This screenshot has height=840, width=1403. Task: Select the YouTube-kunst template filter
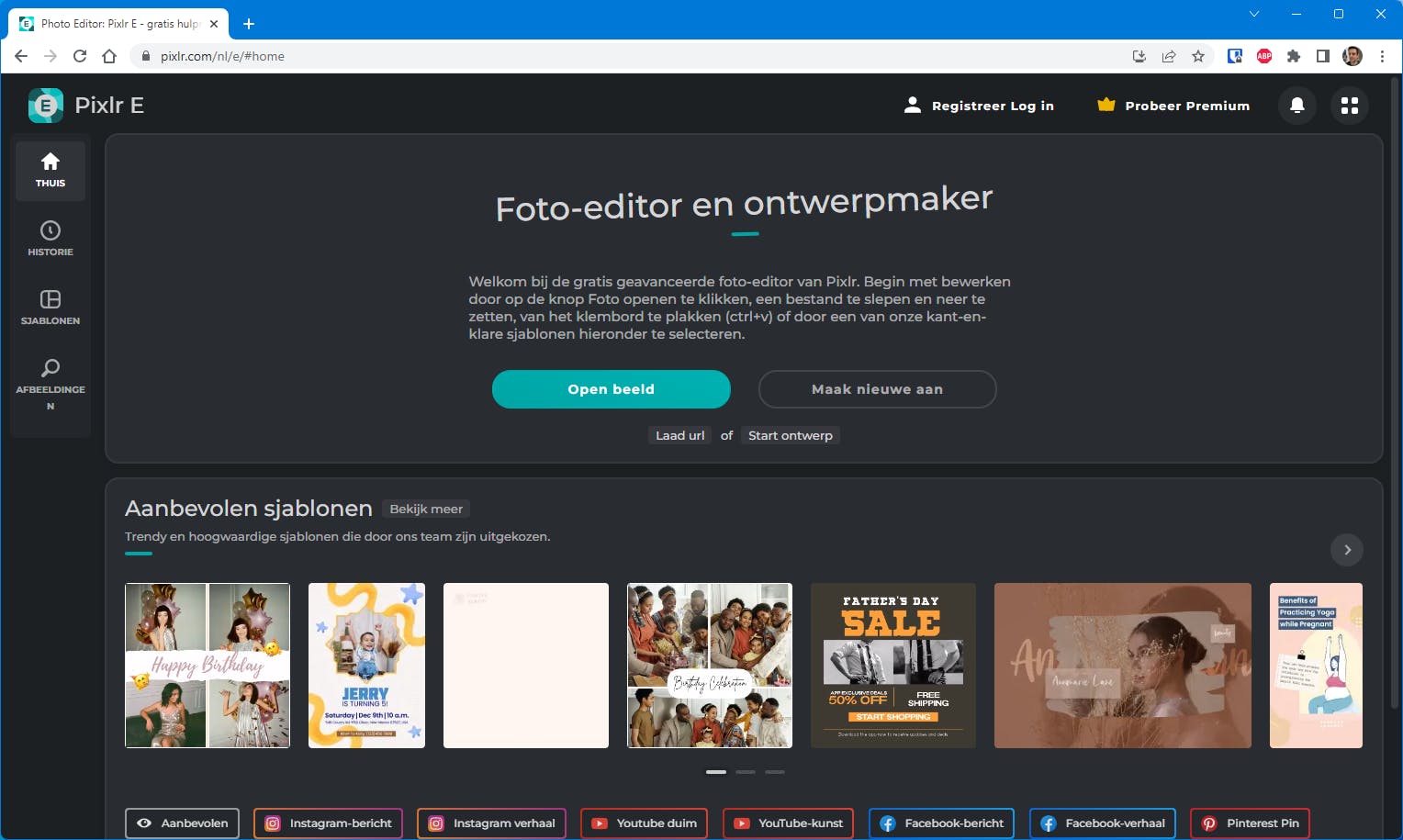click(789, 823)
